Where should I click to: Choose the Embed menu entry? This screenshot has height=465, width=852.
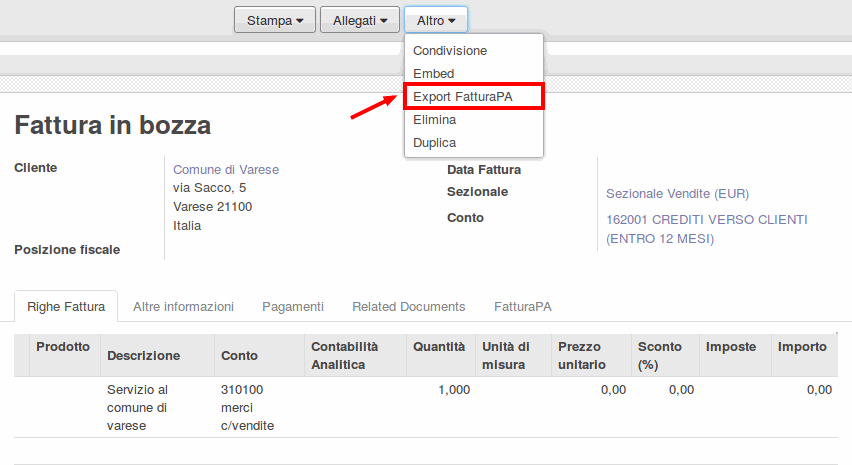point(434,73)
